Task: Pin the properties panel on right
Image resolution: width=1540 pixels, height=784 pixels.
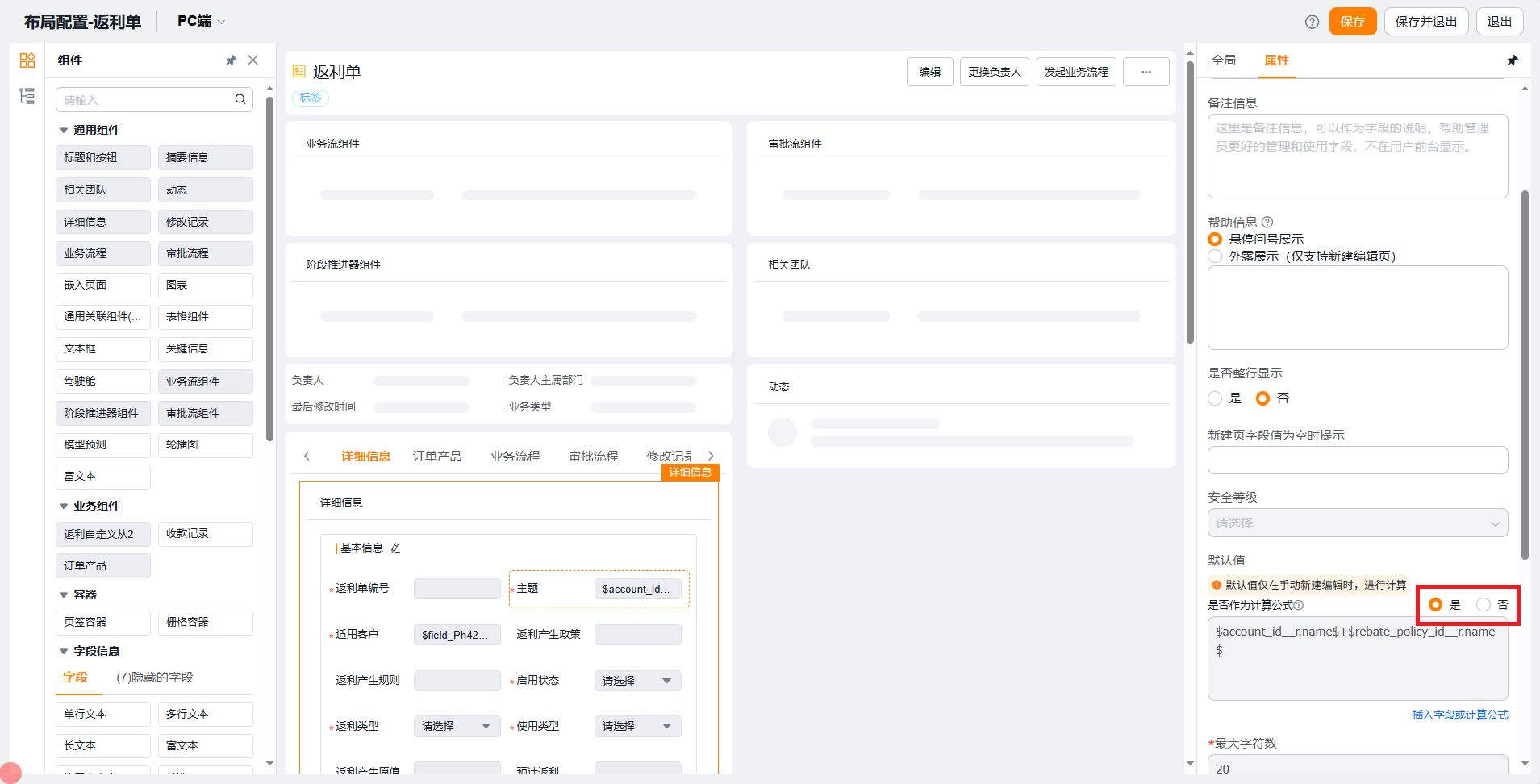Action: click(x=1512, y=60)
